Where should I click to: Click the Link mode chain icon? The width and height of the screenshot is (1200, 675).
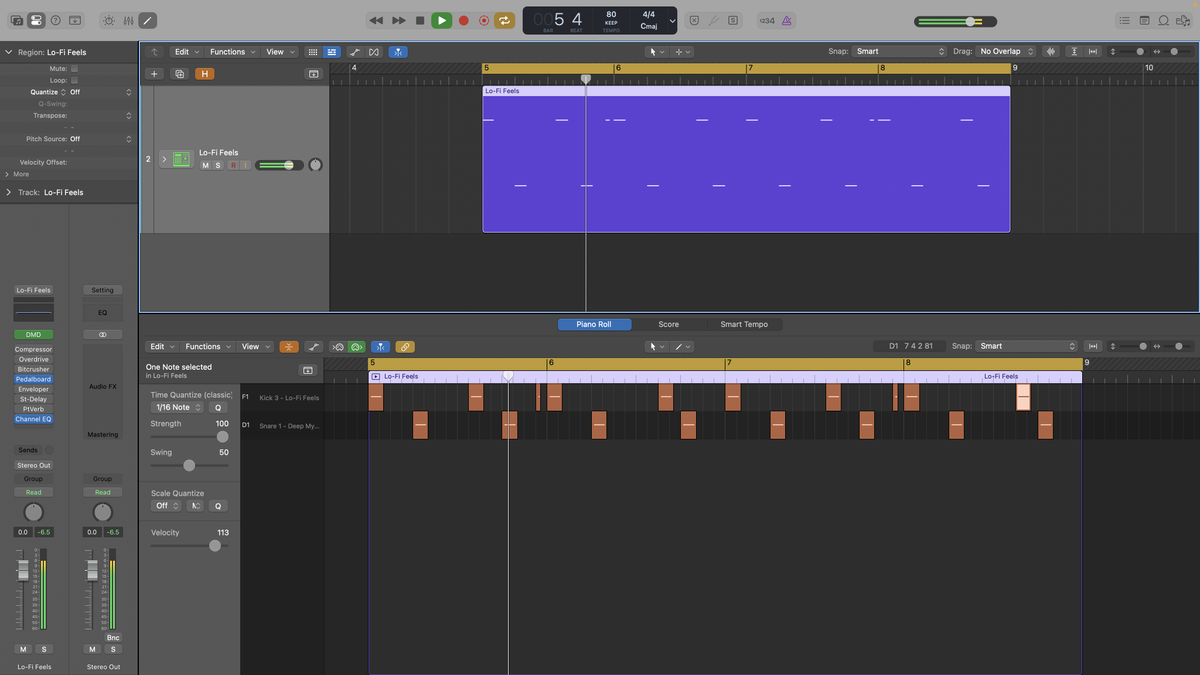pyautogui.click(x=405, y=346)
